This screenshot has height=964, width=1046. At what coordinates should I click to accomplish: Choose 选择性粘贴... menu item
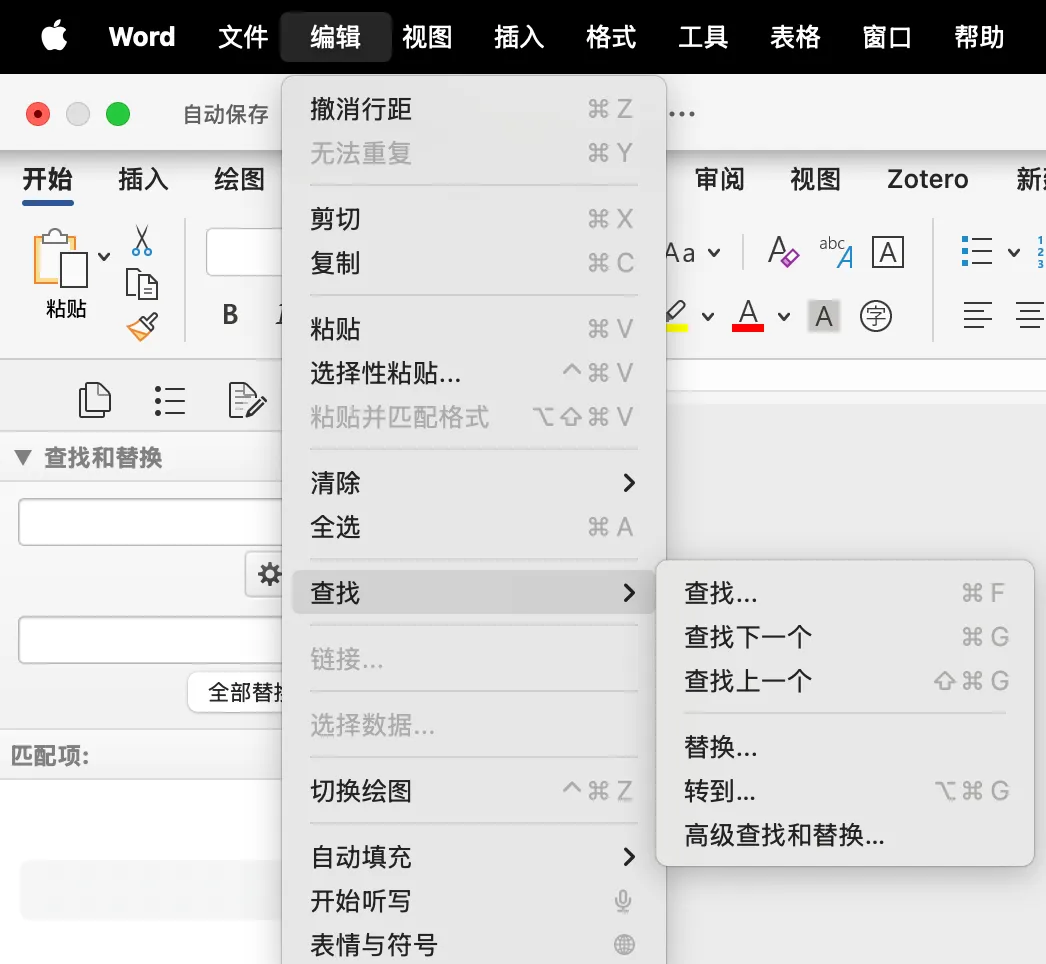[473, 373]
